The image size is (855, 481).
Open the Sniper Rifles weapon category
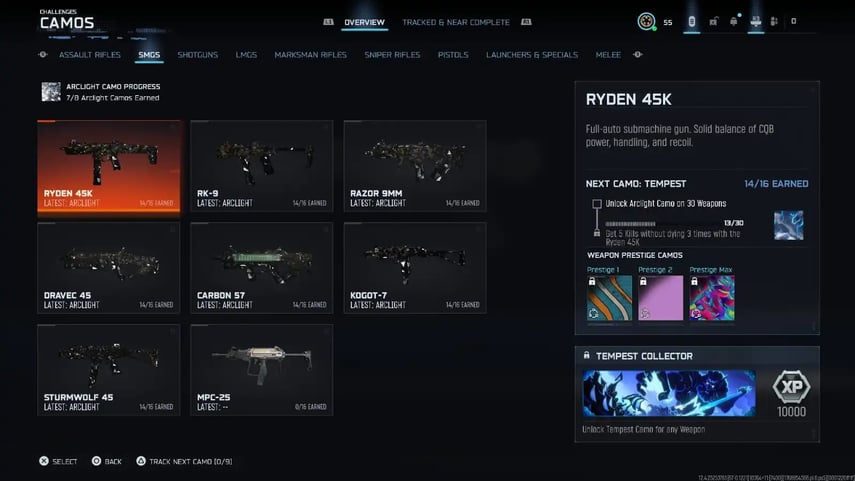[x=392, y=55]
